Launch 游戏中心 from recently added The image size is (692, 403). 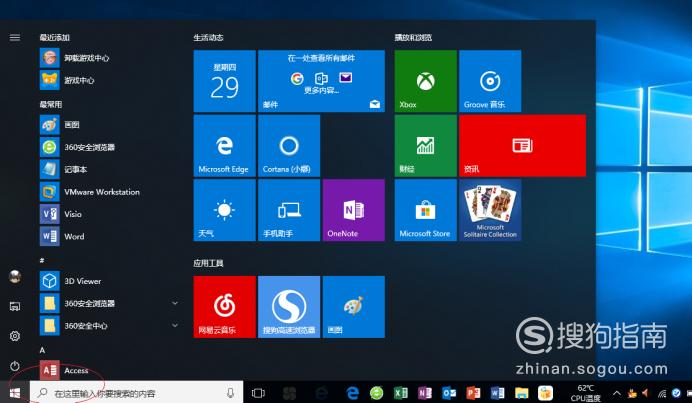coord(110,80)
